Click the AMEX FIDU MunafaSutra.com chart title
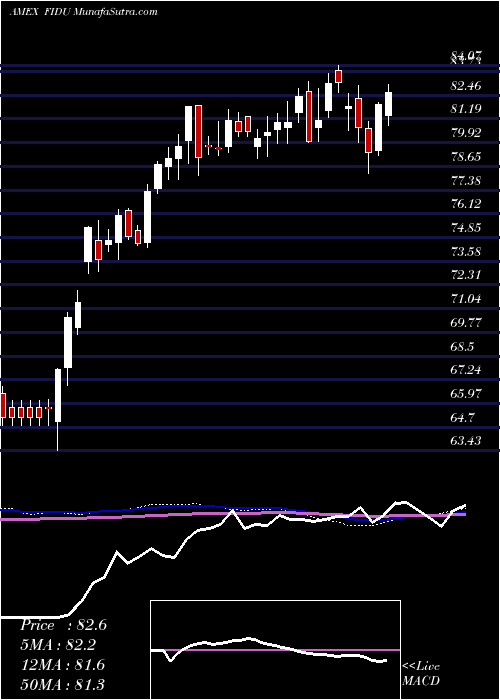This screenshot has height=700, width=500. [x=83, y=12]
